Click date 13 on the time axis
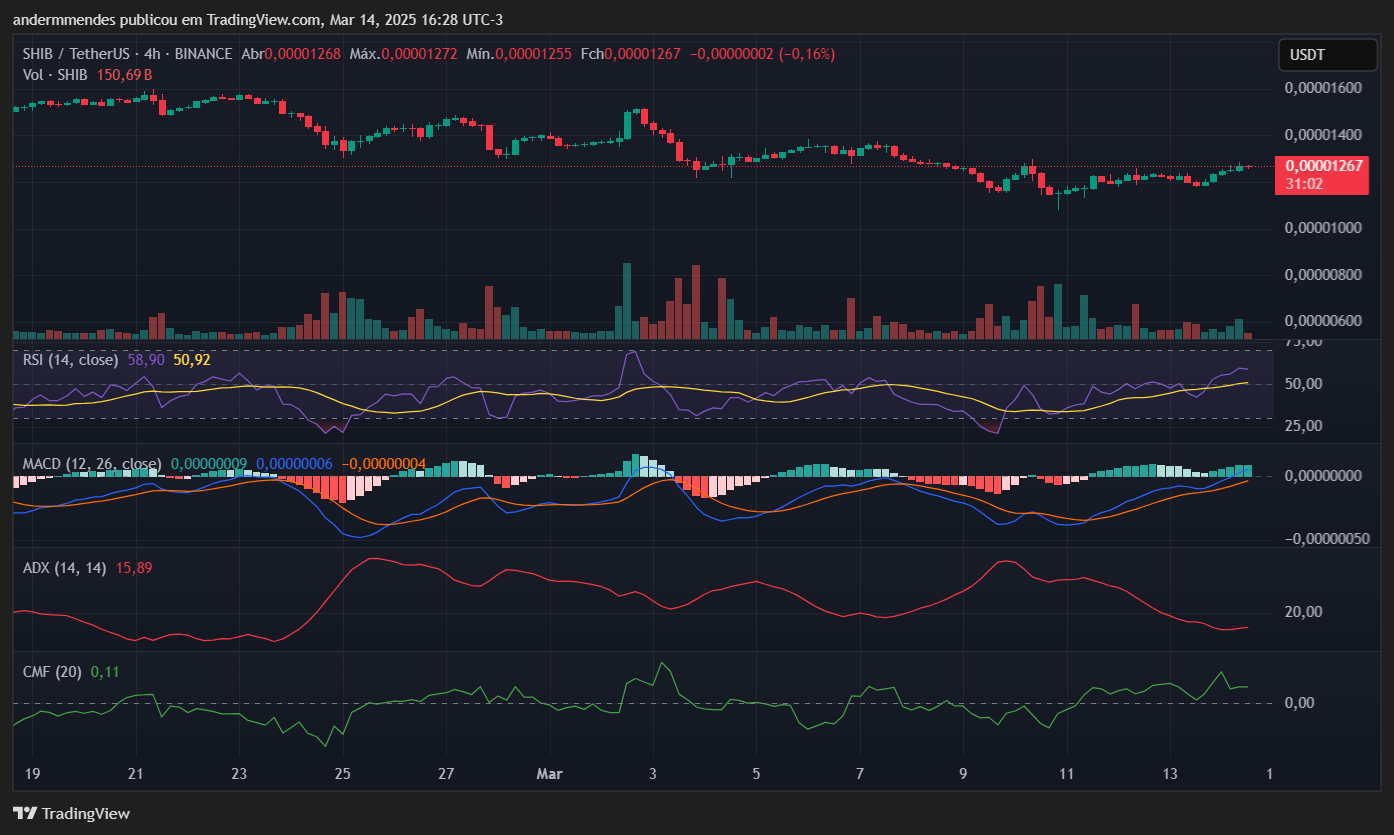Screen dimensions: 1394x835 click(x=1171, y=774)
